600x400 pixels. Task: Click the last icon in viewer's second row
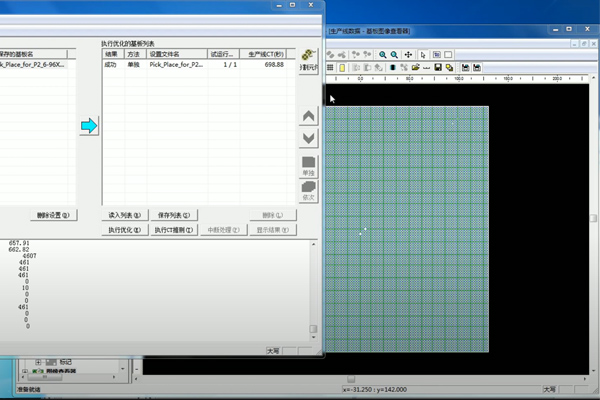pos(477,68)
